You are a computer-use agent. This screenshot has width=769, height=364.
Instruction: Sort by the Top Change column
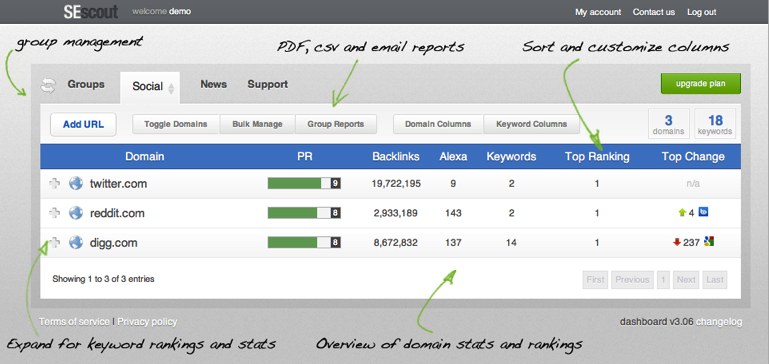click(693, 157)
